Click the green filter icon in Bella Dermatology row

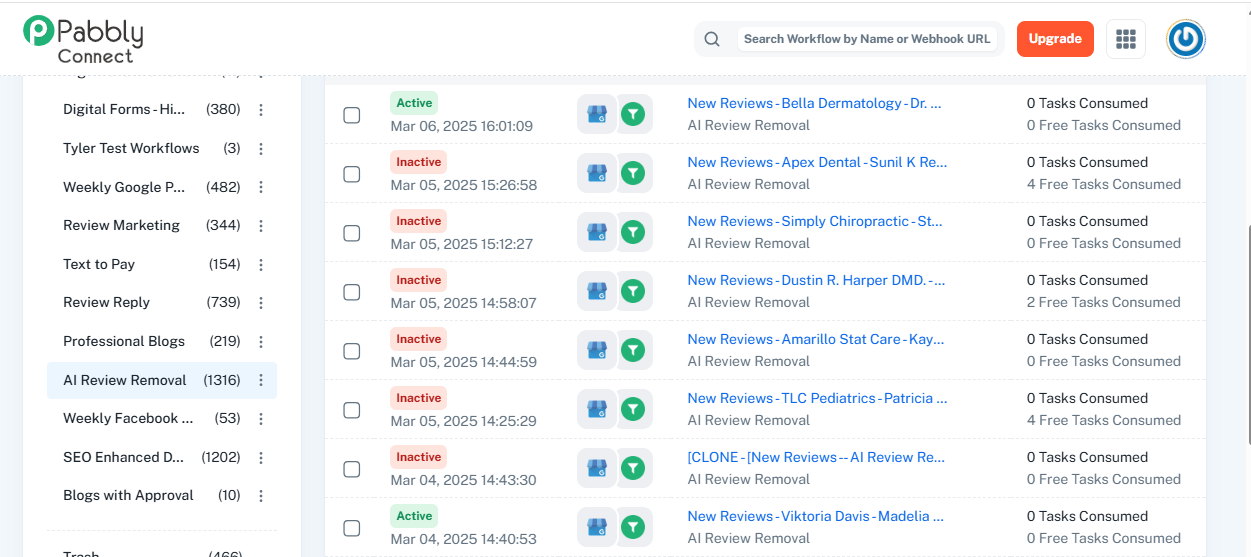633,114
